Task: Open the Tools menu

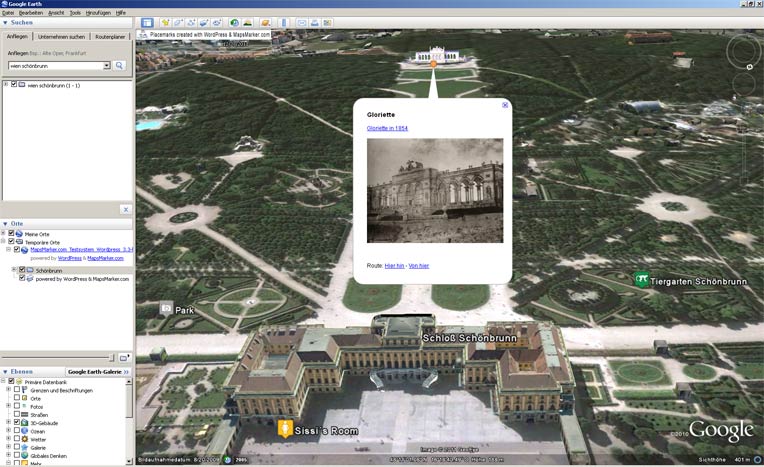Action: tap(75, 13)
